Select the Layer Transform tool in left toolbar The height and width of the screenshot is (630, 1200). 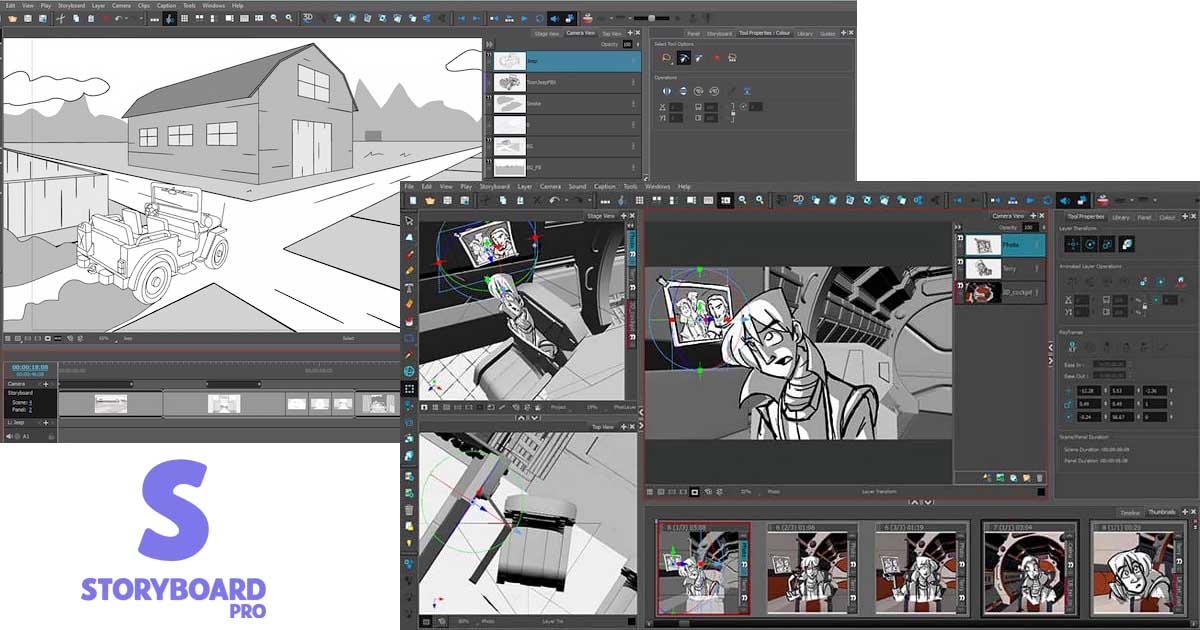409,389
